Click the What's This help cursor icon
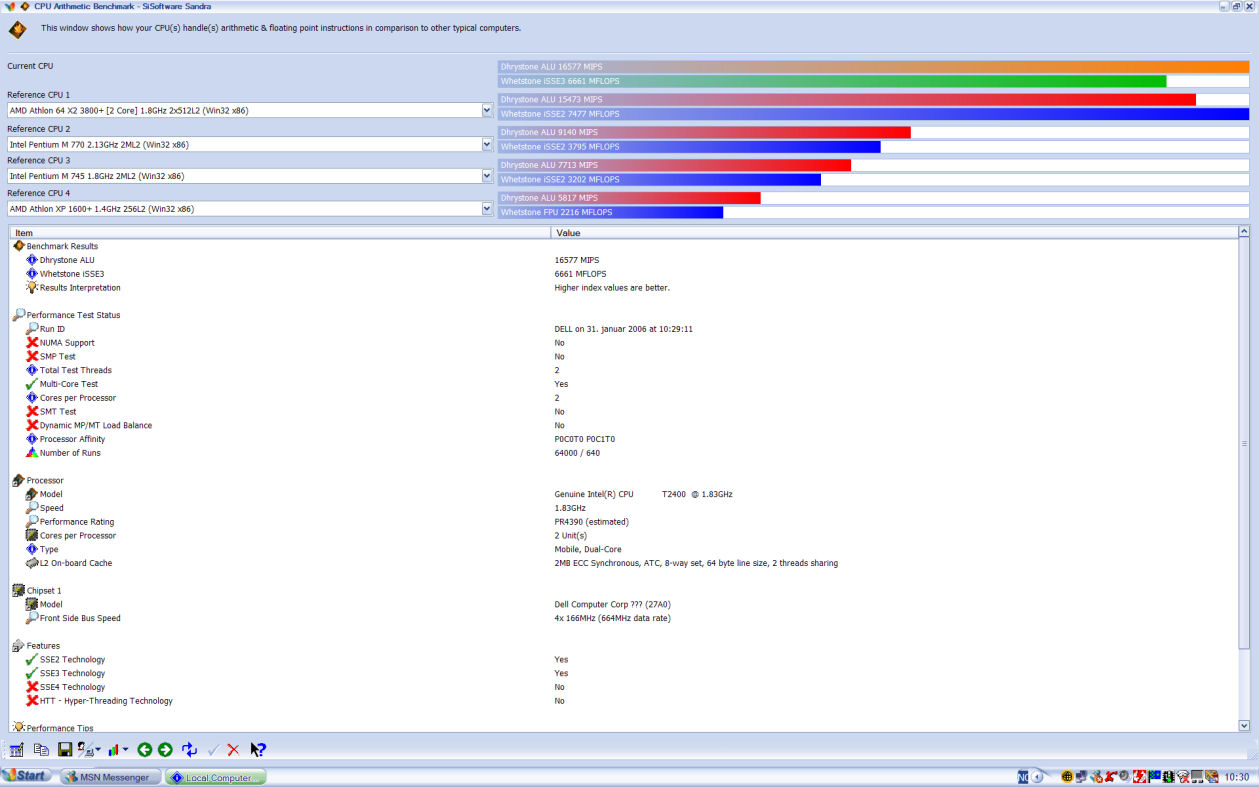 tap(258, 749)
